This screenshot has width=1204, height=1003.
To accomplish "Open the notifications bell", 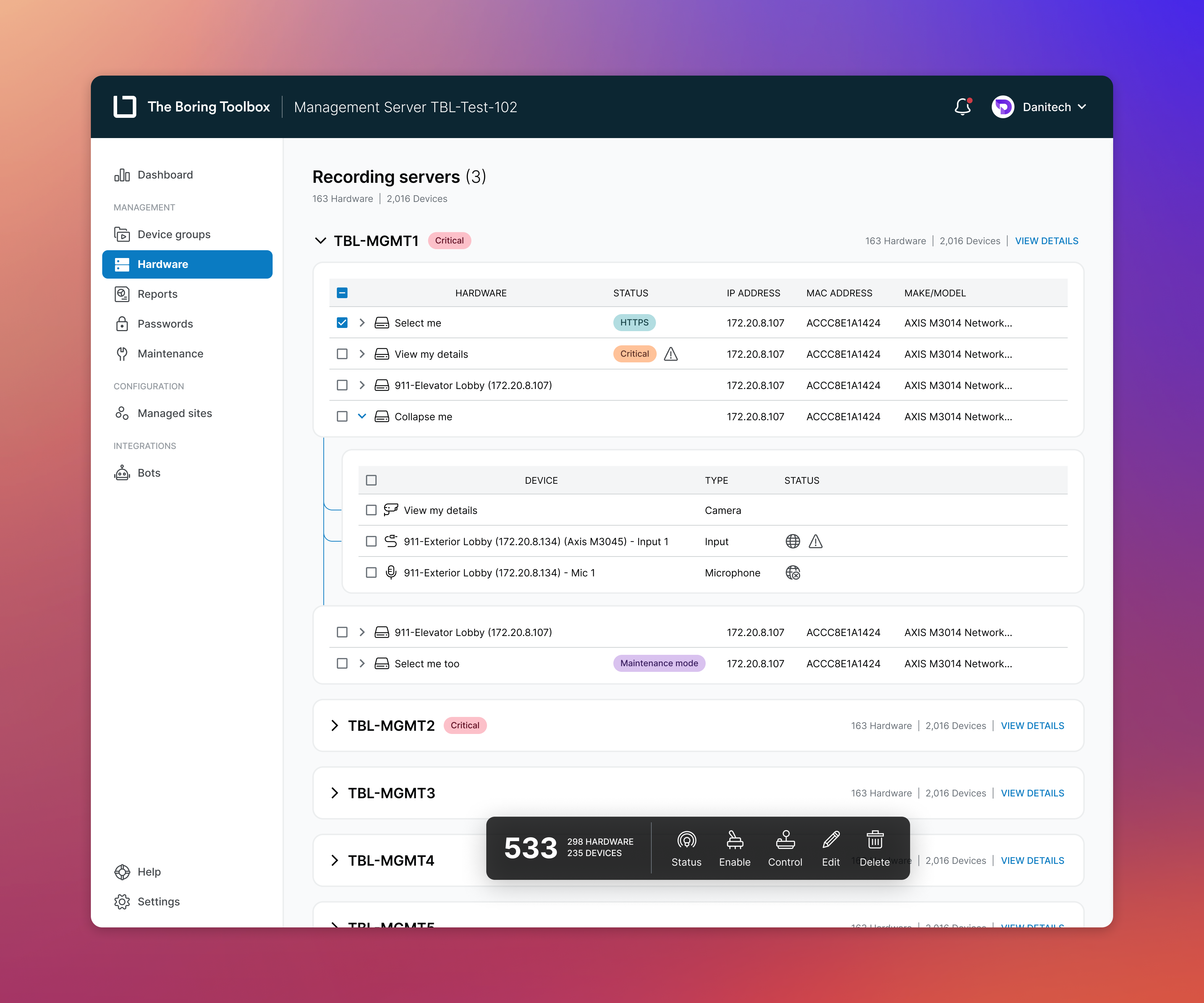I will [x=963, y=106].
